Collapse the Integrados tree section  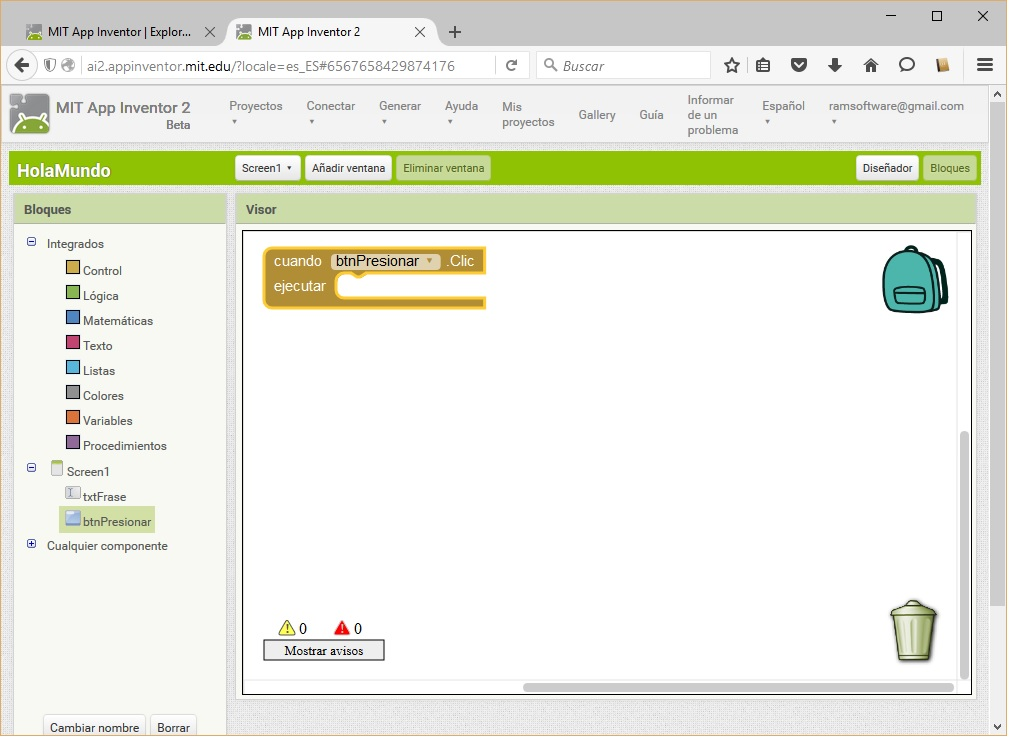(31, 242)
